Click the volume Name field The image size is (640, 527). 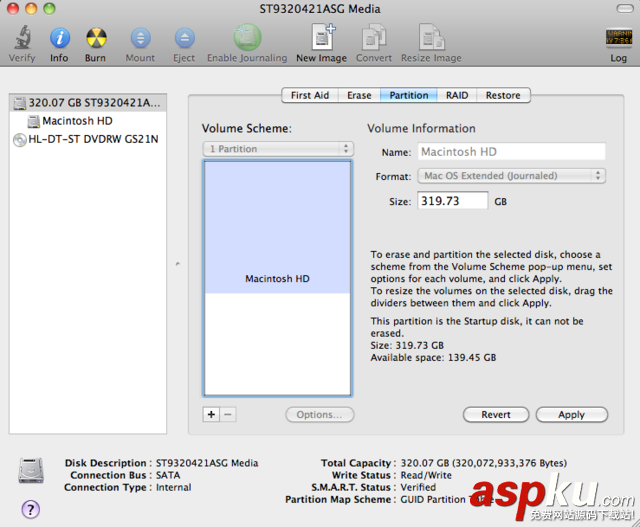[x=511, y=152]
